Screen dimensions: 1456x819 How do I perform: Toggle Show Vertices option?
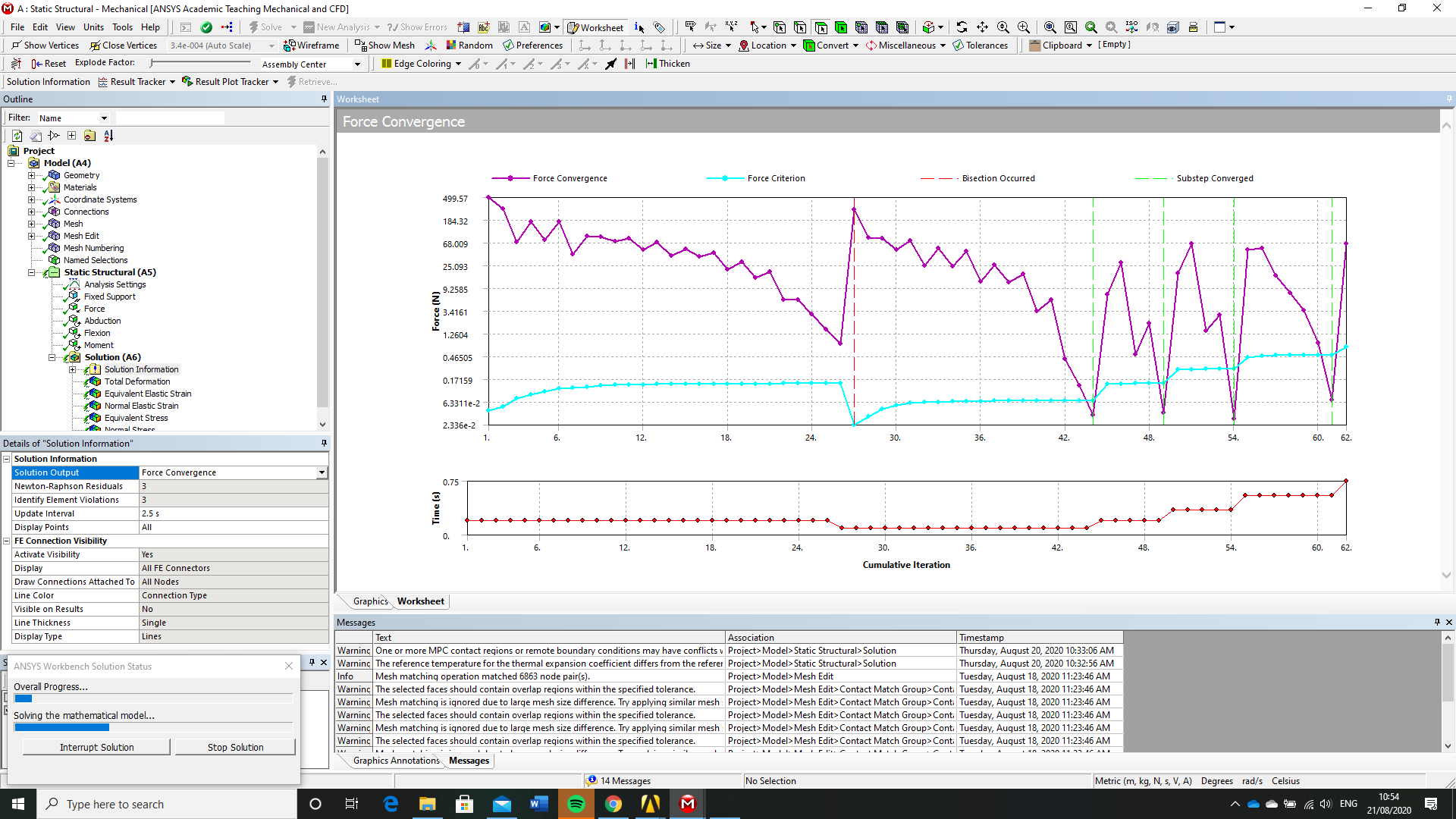pos(45,45)
